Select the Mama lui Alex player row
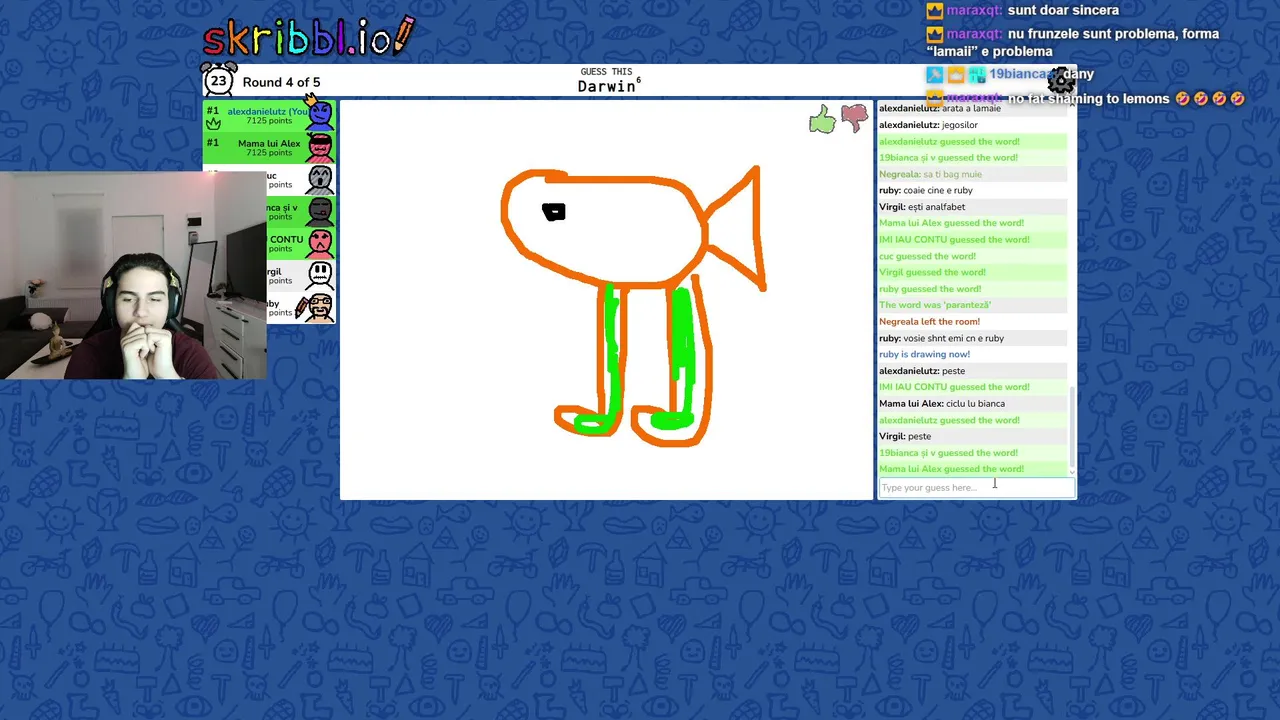Viewport: 1280px width, 720px height. pyautogui.click(x=269, y=148)
